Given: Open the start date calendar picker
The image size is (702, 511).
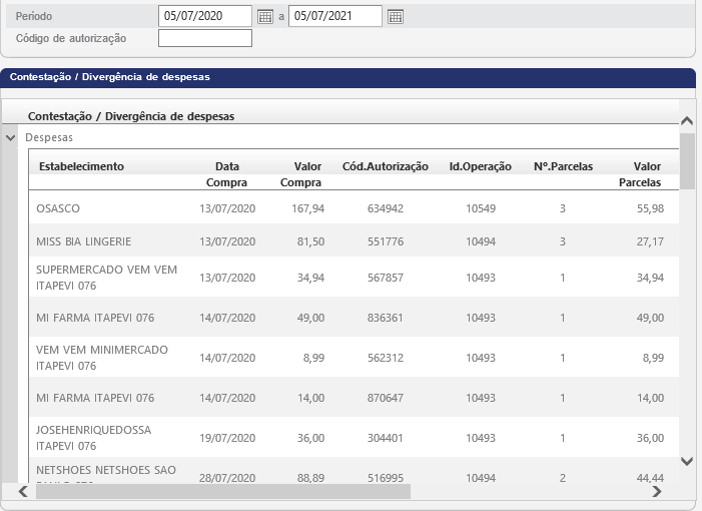Looking at the screenshot, I should (265, 16).
